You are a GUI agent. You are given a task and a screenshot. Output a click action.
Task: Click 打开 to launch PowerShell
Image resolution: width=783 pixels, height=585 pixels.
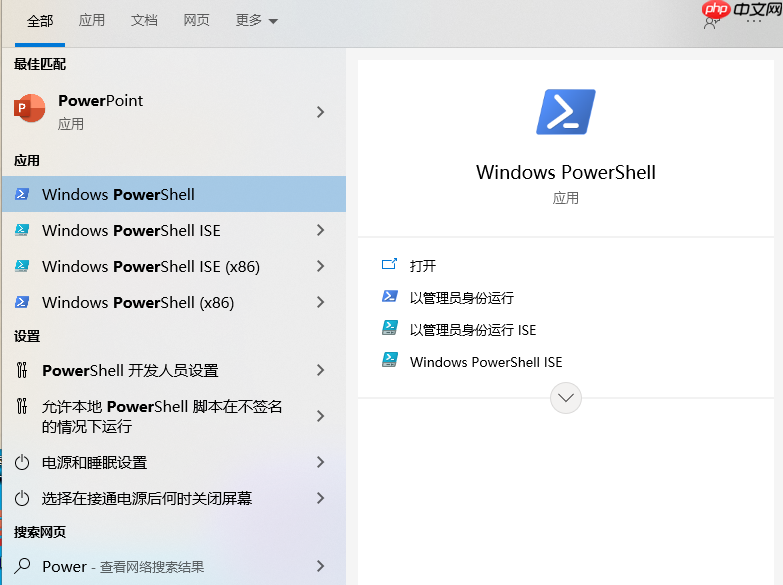click(422, 266)
